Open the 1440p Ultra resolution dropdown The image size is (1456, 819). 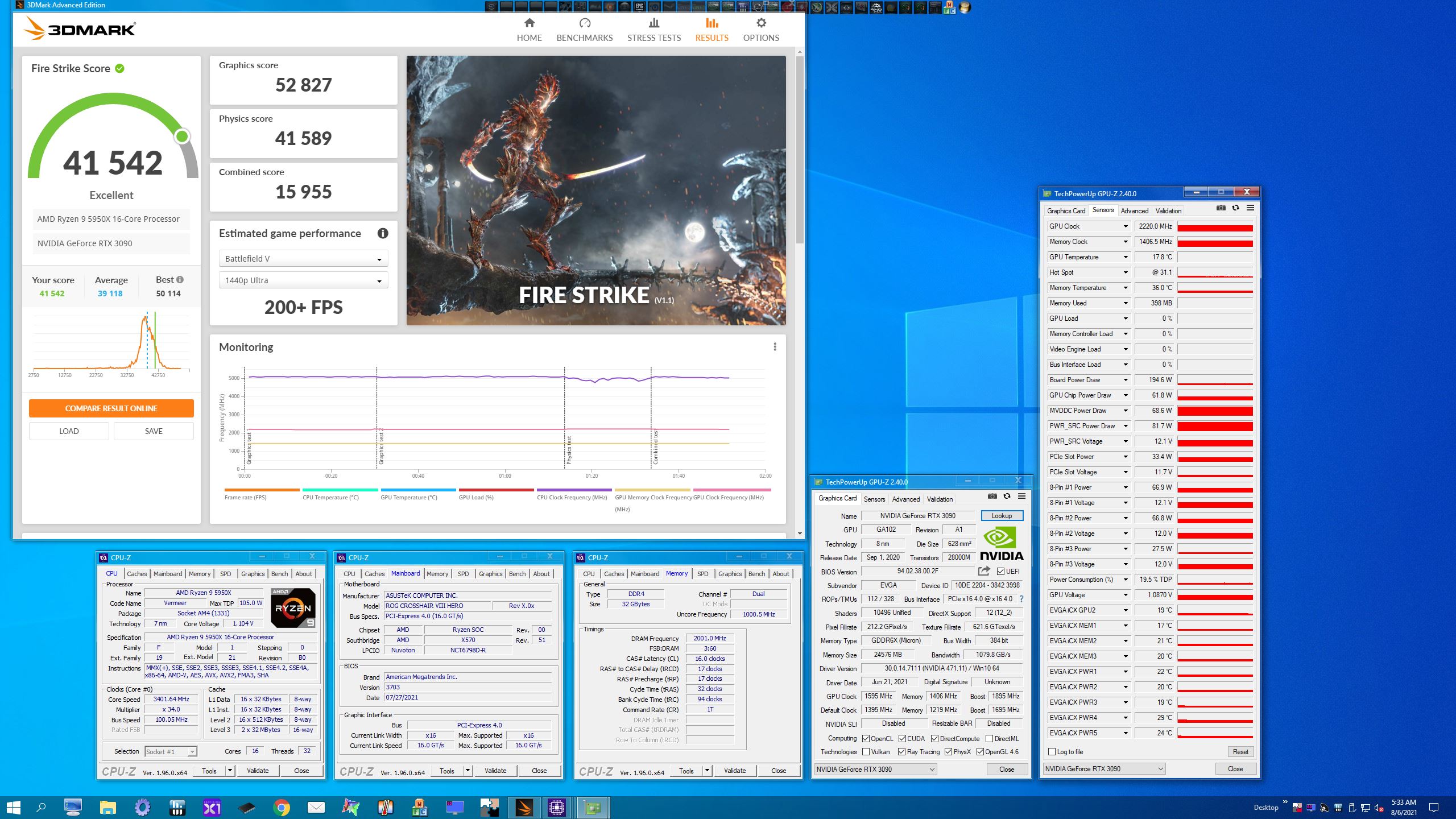(303, 280)
